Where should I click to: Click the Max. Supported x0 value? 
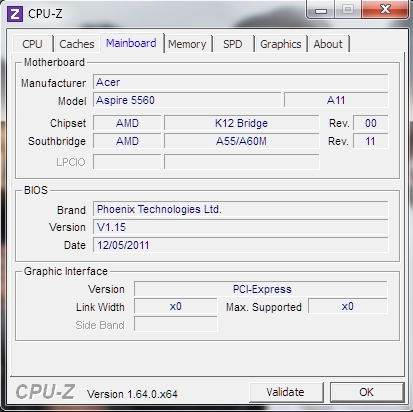tap(348, 306)
